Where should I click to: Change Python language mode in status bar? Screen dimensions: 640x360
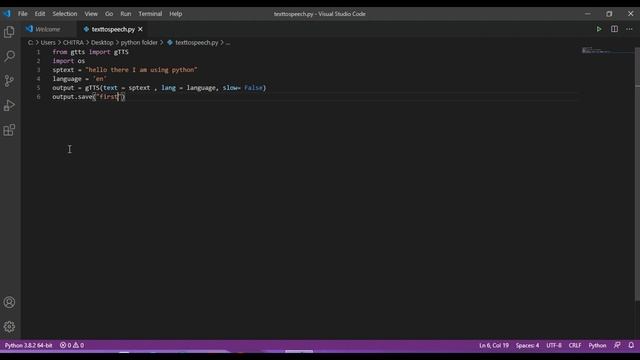pos(597,345)
